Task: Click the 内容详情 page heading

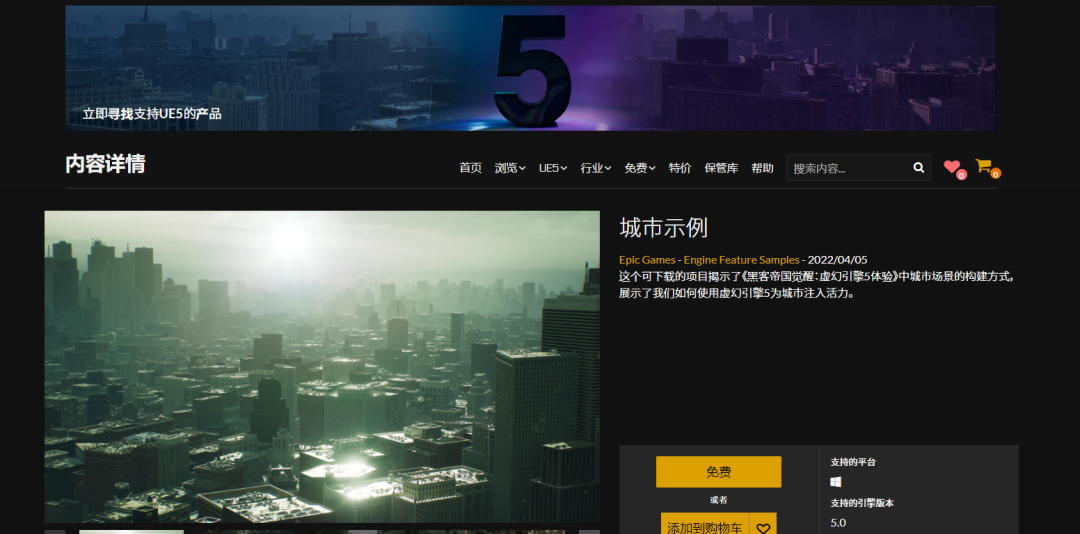Action: (x=105, y=164)
